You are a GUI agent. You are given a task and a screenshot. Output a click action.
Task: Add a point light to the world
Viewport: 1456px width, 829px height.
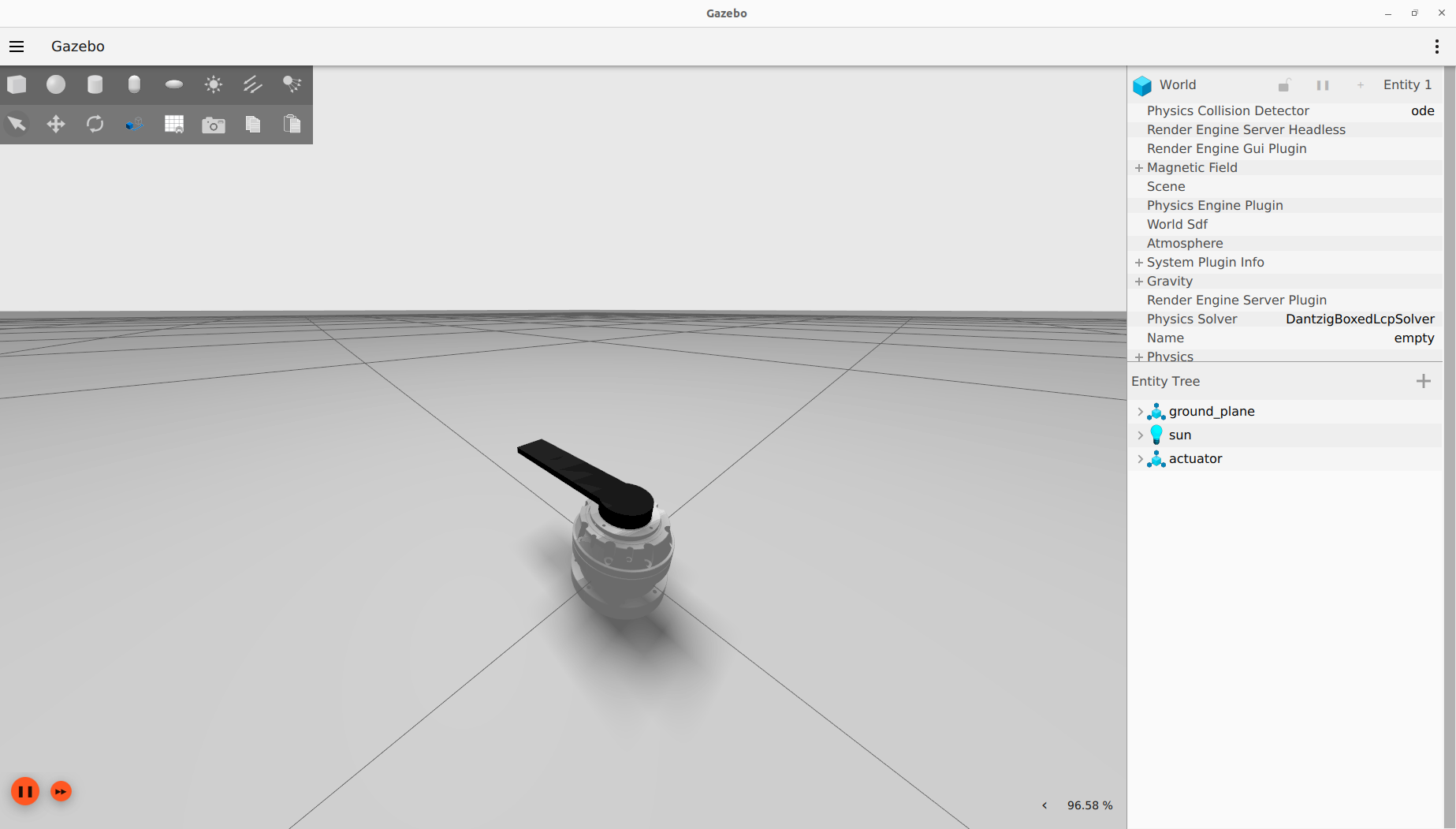tap(213, 84)
